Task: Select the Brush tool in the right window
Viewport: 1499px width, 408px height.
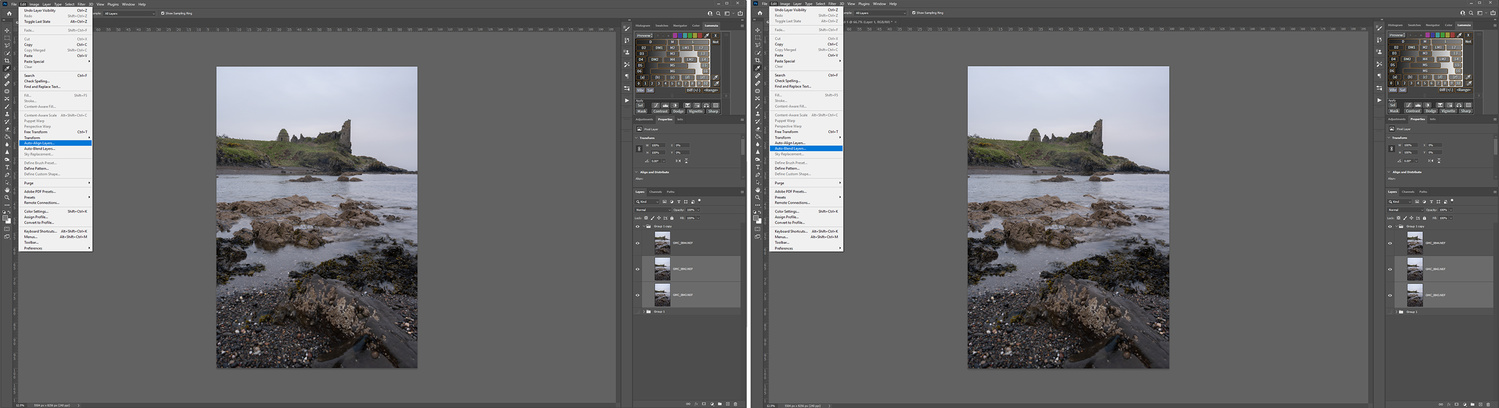Action: (757, 106)
